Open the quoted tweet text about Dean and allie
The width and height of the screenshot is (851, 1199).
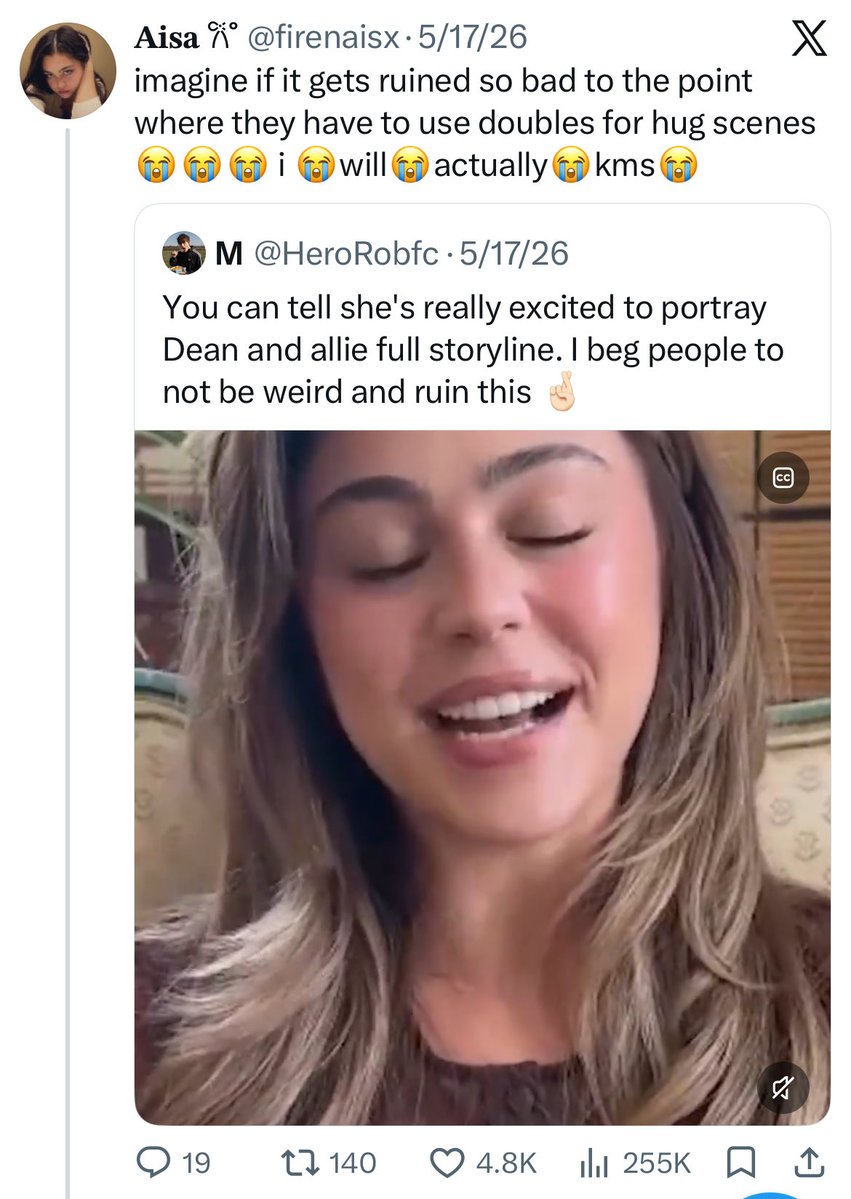tap(473, 349)
